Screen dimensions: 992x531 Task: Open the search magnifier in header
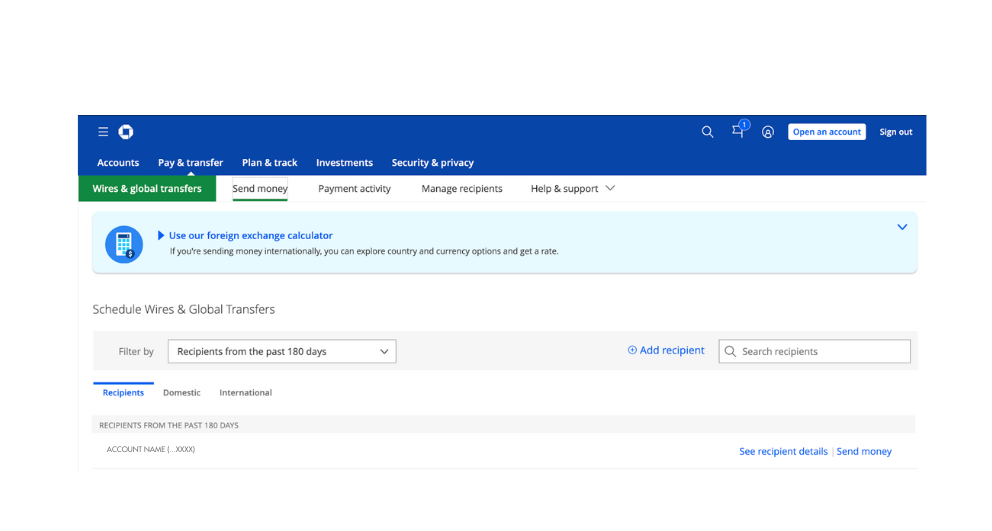point(707,132)
